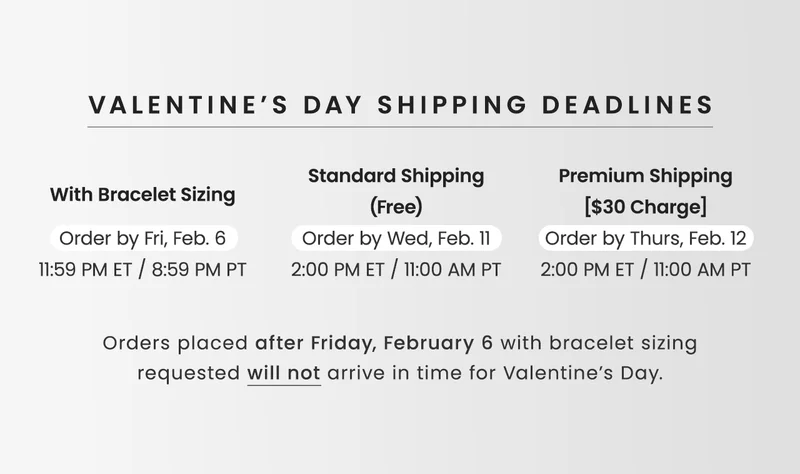The height and width of the screenshot is (474, 800).
Task: Click the Order by Fri, Feb. 6 pill
Action: tap(143, 239)
